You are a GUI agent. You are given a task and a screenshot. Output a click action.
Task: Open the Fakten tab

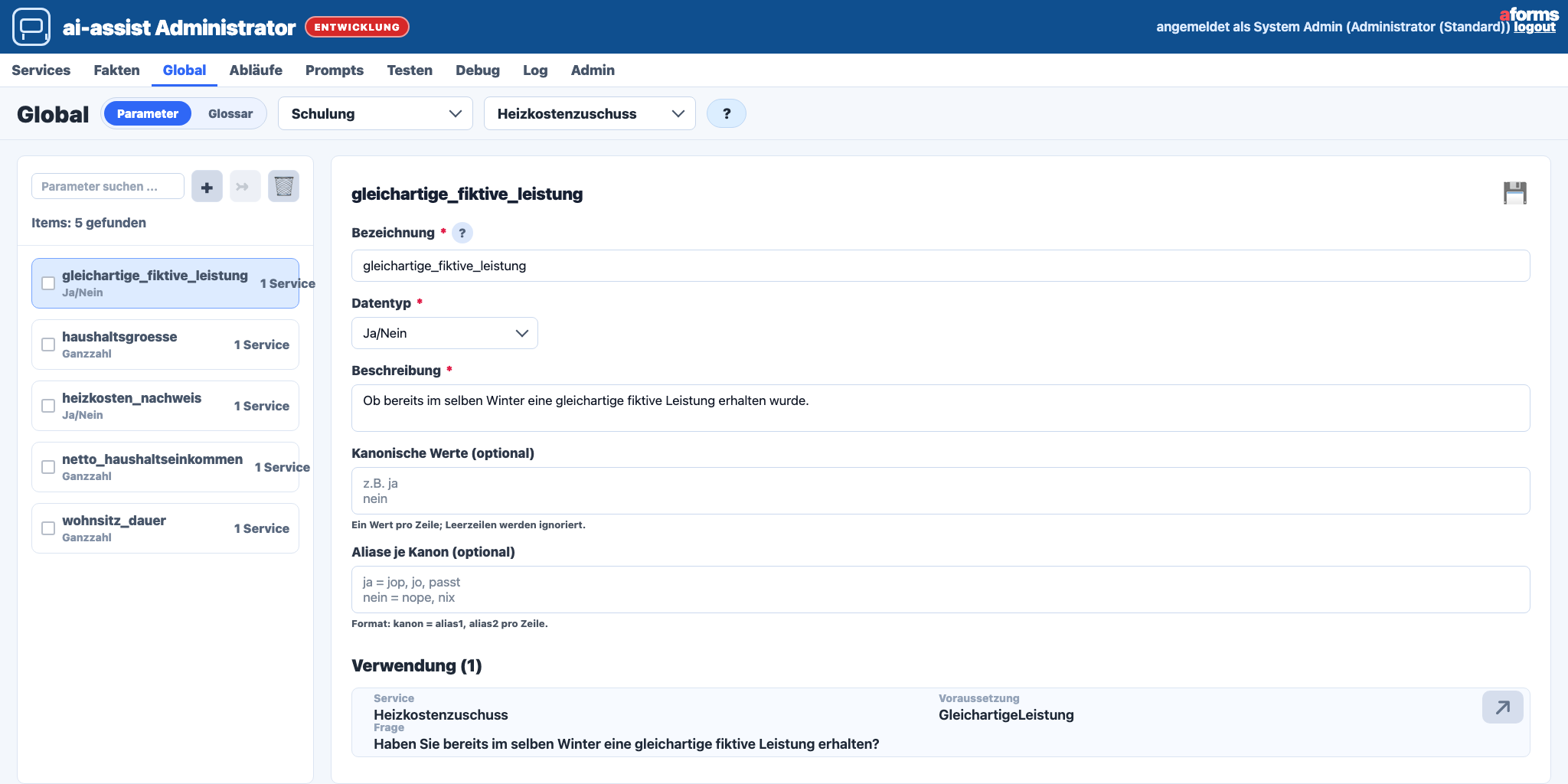coord(117,70)
